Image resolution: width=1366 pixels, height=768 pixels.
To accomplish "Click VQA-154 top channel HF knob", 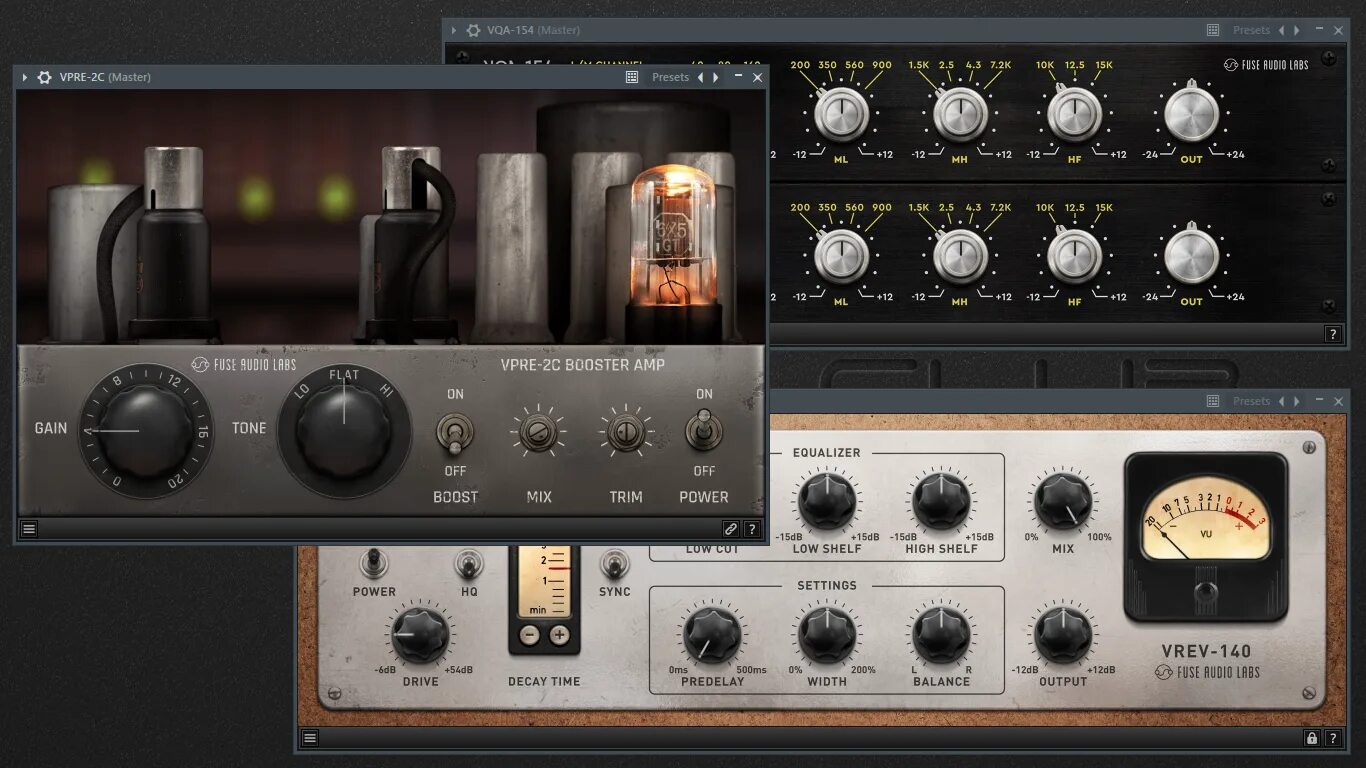I will click(1075, 113).
